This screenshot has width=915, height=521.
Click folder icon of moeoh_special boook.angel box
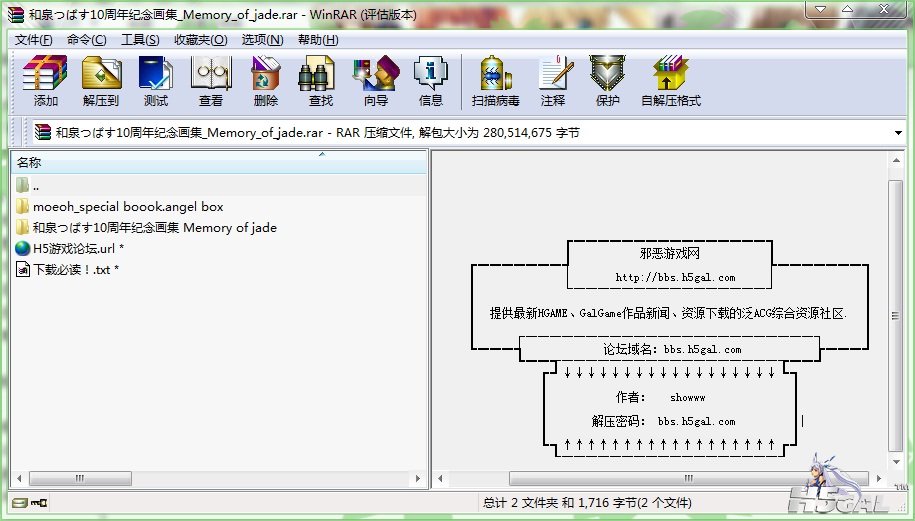[x=22, y=207]
